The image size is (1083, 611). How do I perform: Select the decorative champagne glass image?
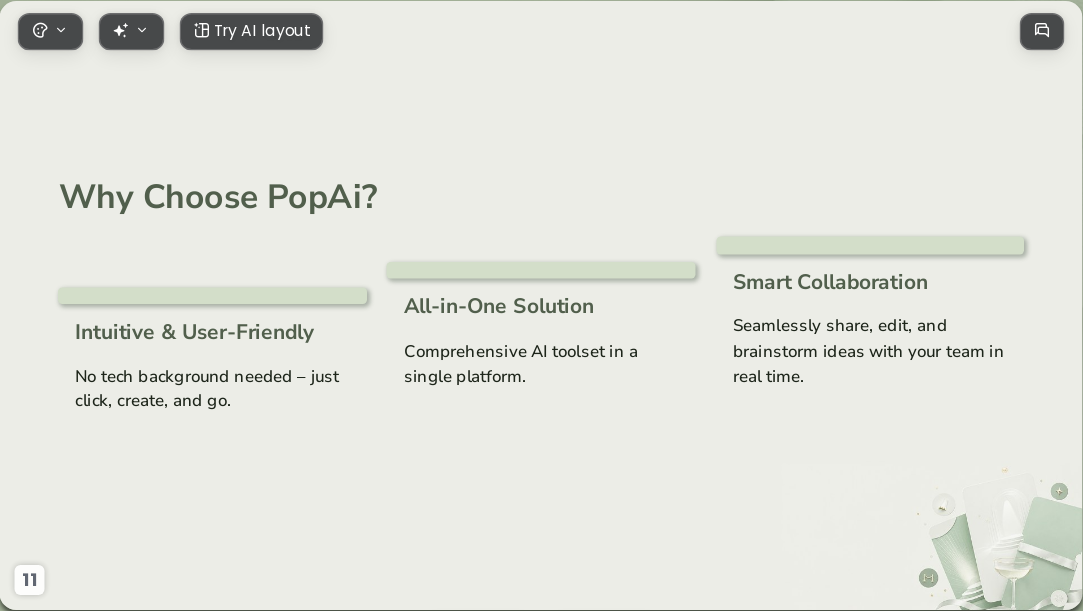click(x=999, y=539)
